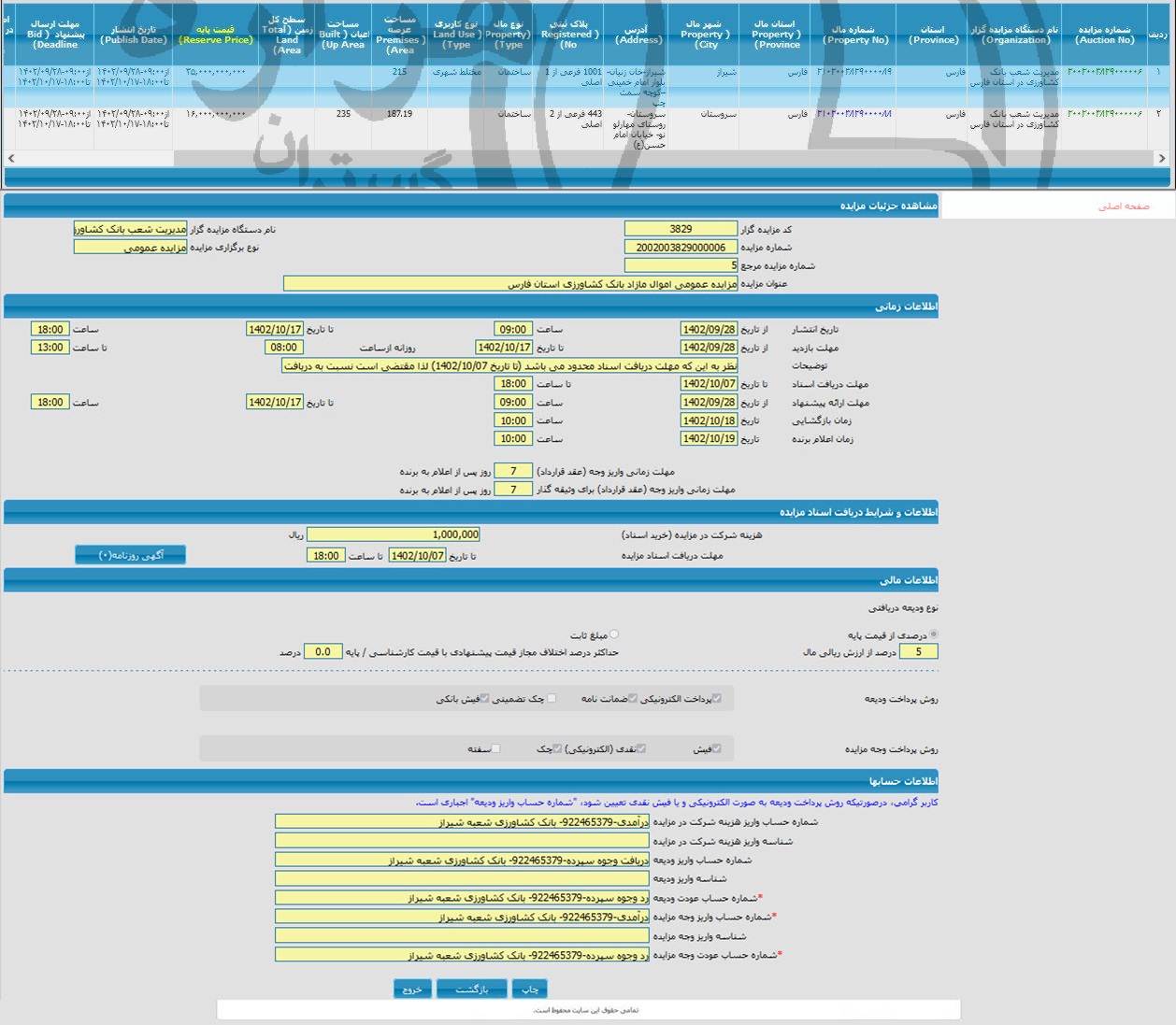Select the درصدی از قیمت پایه radio button
This screenshot has width=1176, height=1025.
(x=934, y=634)
